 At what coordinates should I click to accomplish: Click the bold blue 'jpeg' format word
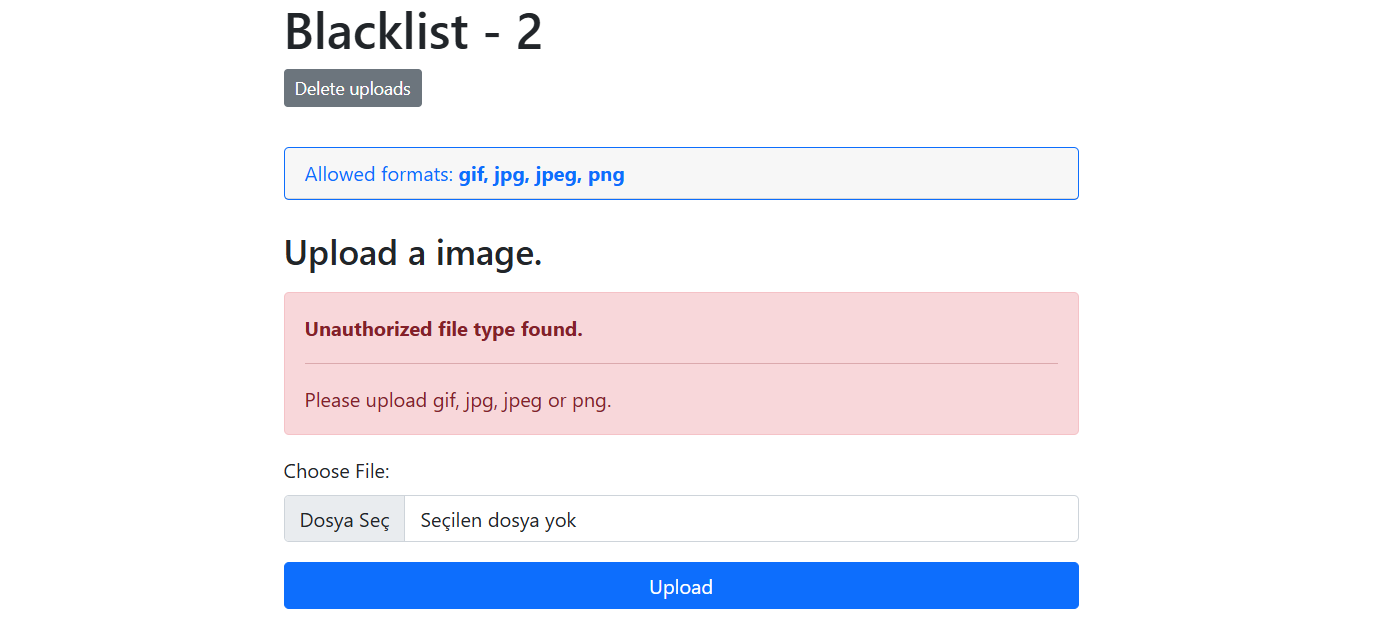click(x=558, y=176)
